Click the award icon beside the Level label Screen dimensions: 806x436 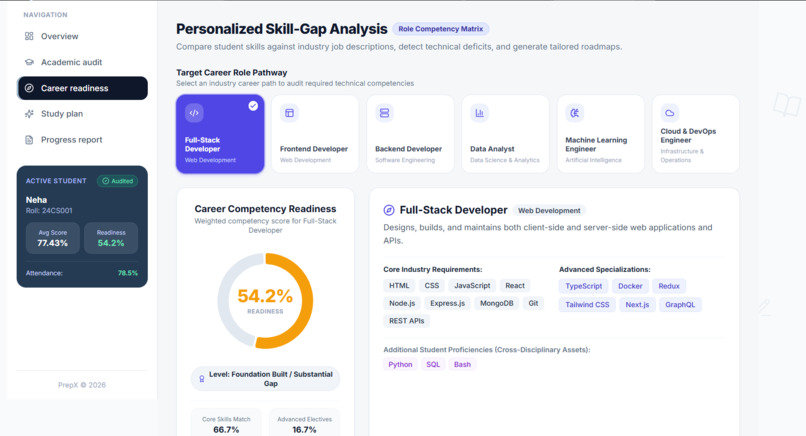202,379
